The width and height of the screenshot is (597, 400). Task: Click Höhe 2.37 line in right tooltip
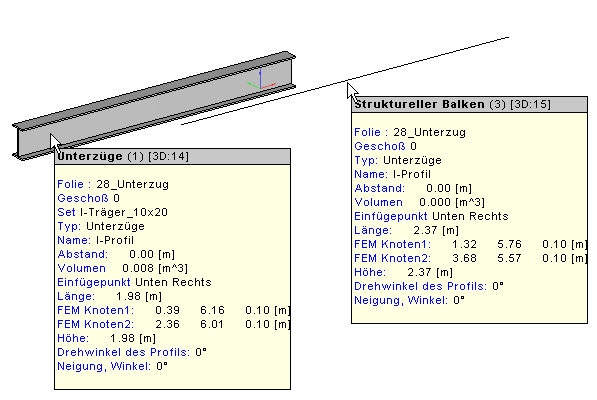tap(403, 273)
